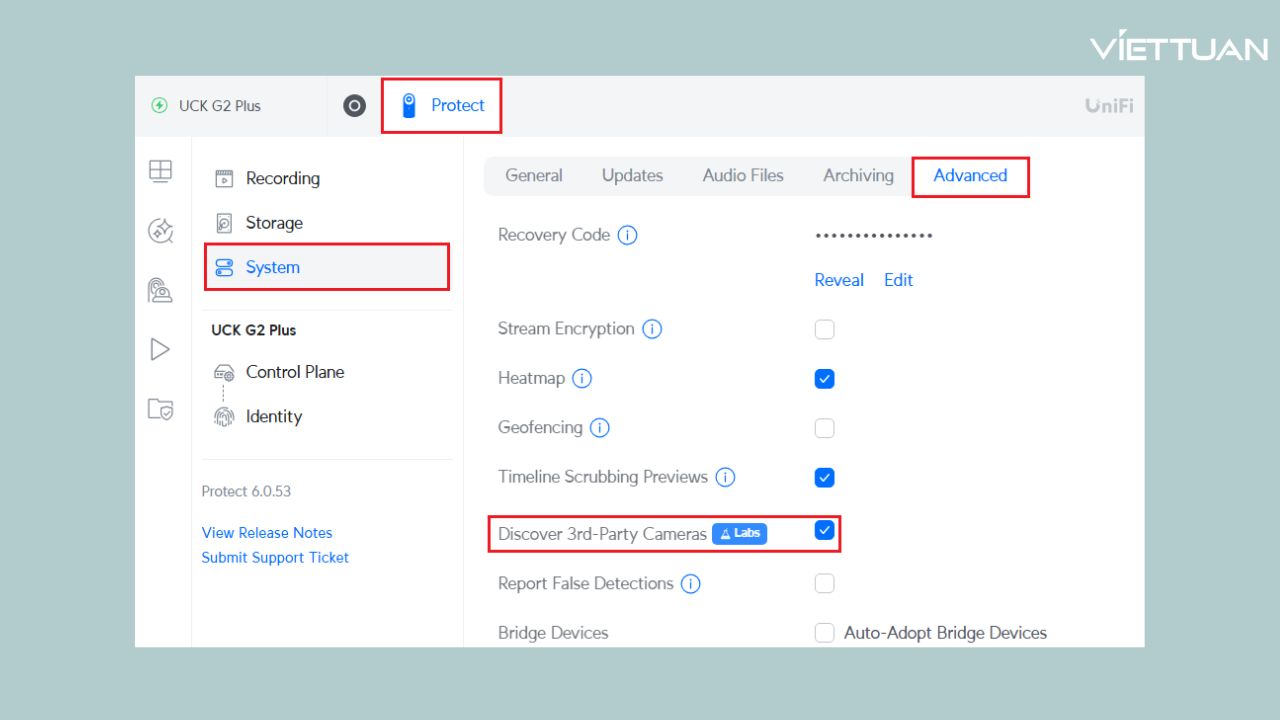The width and height of the screenshot is (1280, 720).
Task: Select the Advanced tab
Action: point(970,176)
